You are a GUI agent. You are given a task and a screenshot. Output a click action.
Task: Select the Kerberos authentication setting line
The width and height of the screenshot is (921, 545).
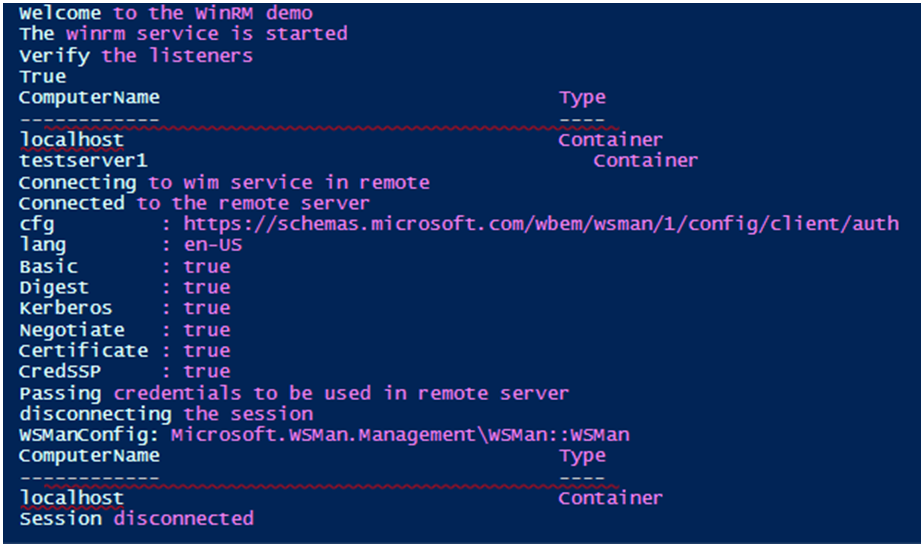pyautogui.click(x=124, y=309)
